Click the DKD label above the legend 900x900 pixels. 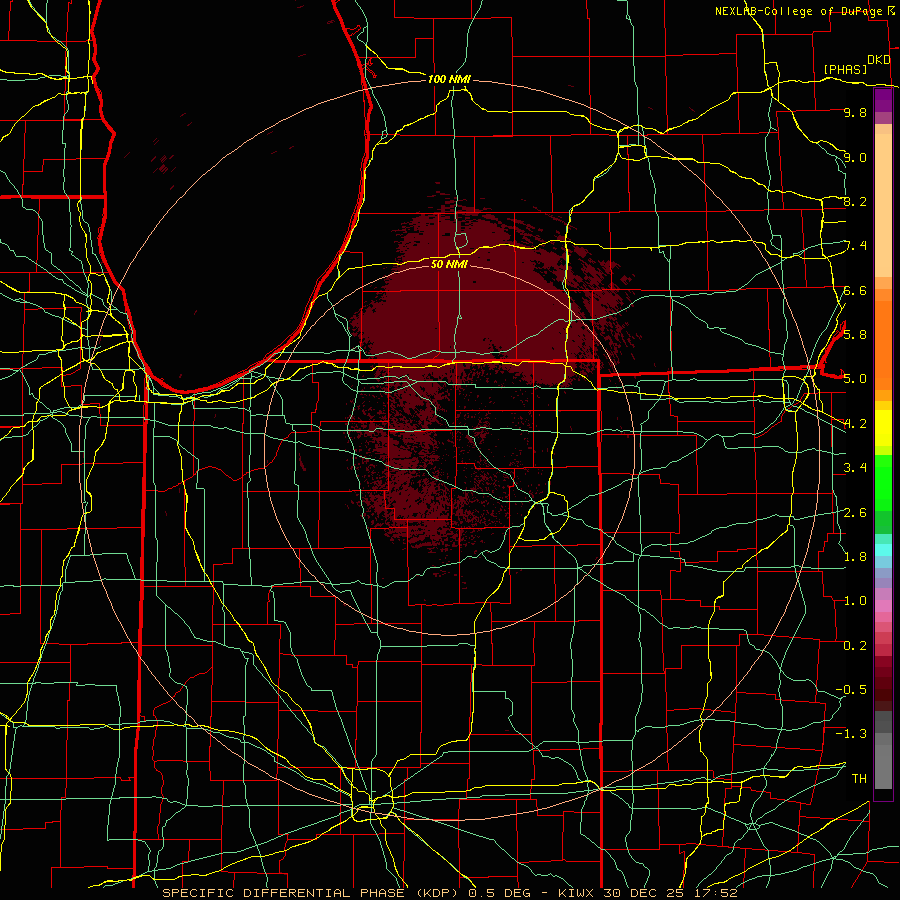(879, 60)
